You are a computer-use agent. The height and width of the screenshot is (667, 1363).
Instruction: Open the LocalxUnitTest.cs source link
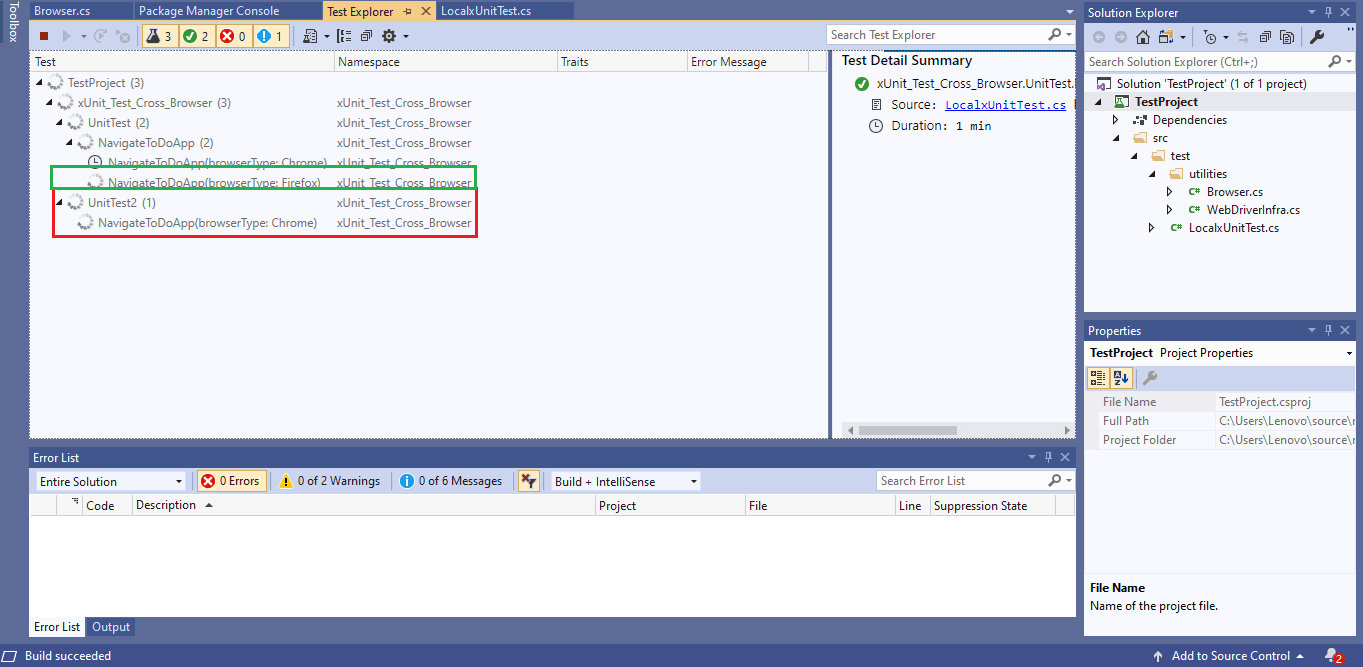[1004, 104]
